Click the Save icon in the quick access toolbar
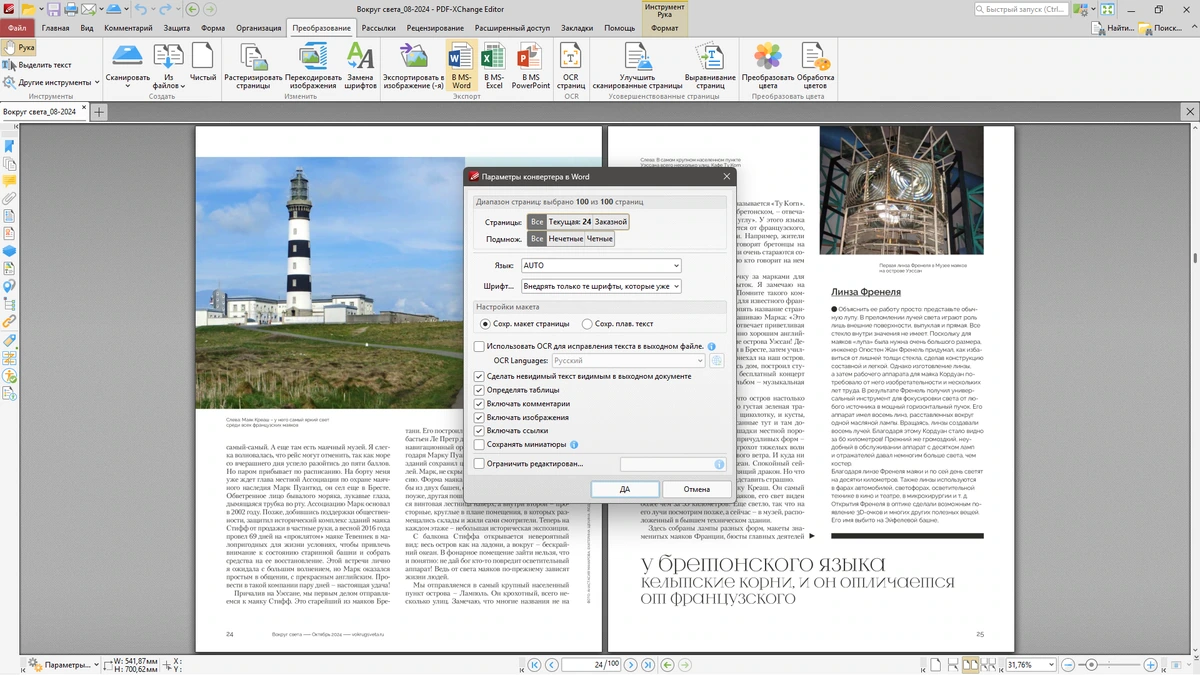Screen dimensions: 1200x675 pyautogui.click(x=54, y=9)
